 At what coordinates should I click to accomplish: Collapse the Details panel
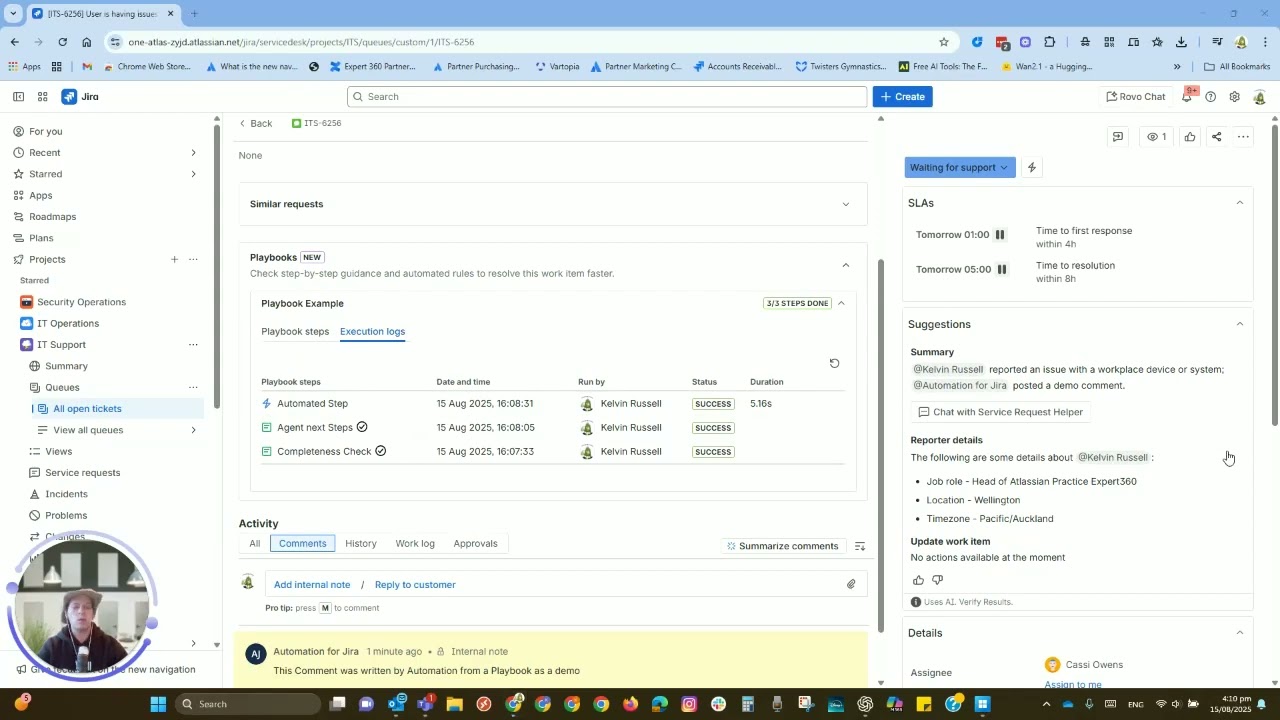[1240, 633]
